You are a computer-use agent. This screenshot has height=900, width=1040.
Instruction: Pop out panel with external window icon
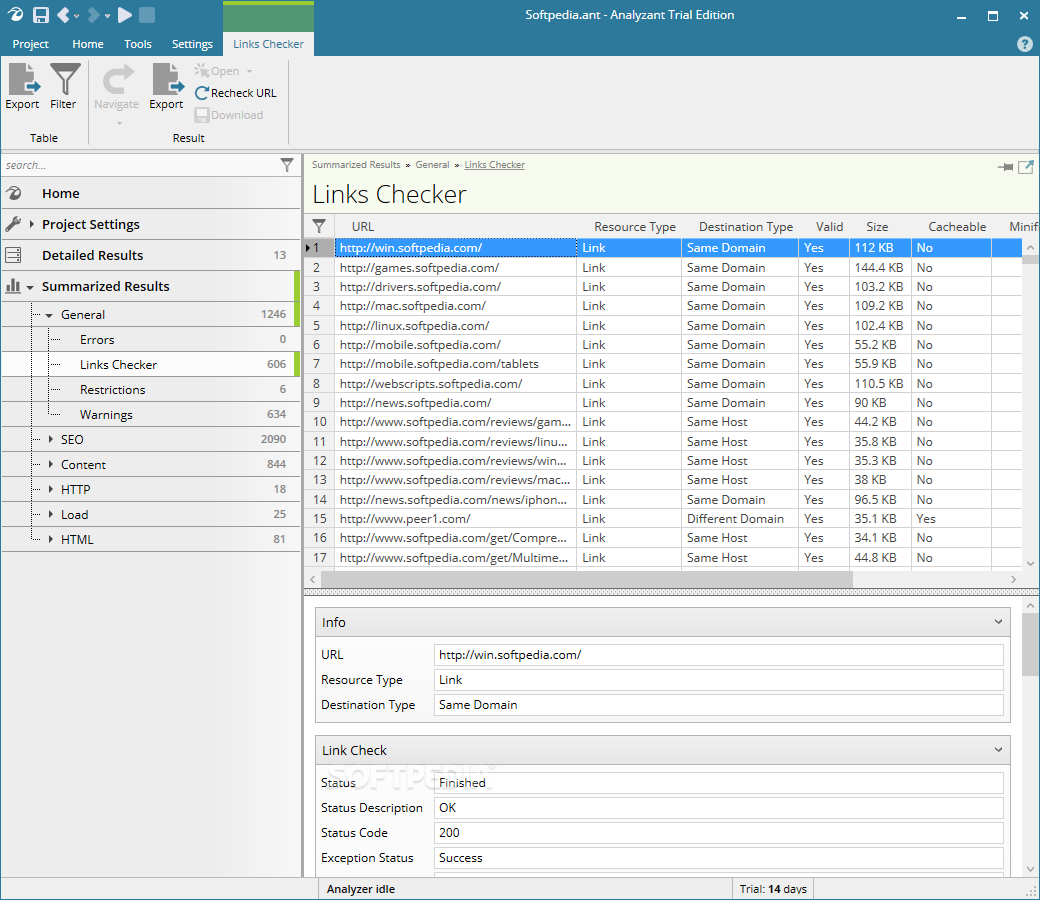[x=1025, y=166]
